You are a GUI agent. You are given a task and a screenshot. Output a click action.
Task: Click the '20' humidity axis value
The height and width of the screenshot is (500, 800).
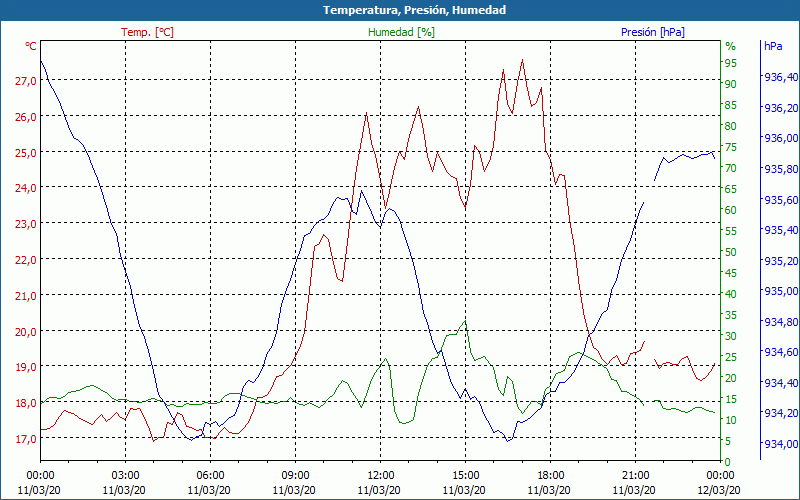[x=731, y=378]
